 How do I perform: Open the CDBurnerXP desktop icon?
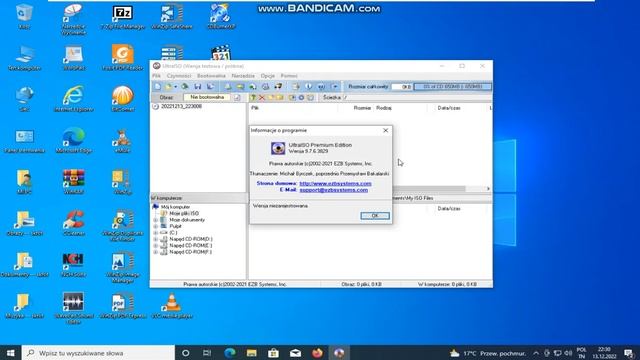point(221,17)
